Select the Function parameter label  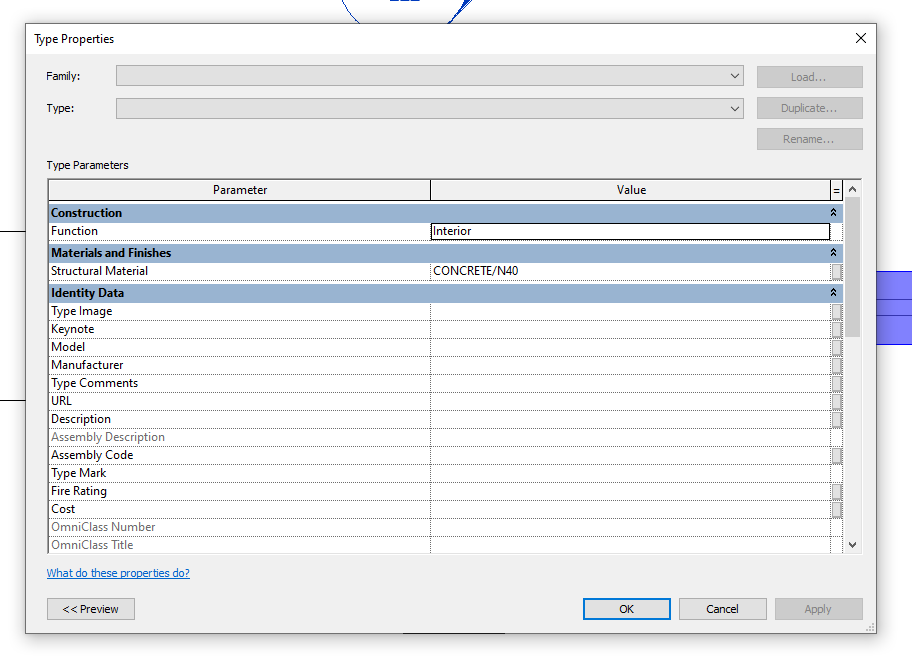(74, 231)
